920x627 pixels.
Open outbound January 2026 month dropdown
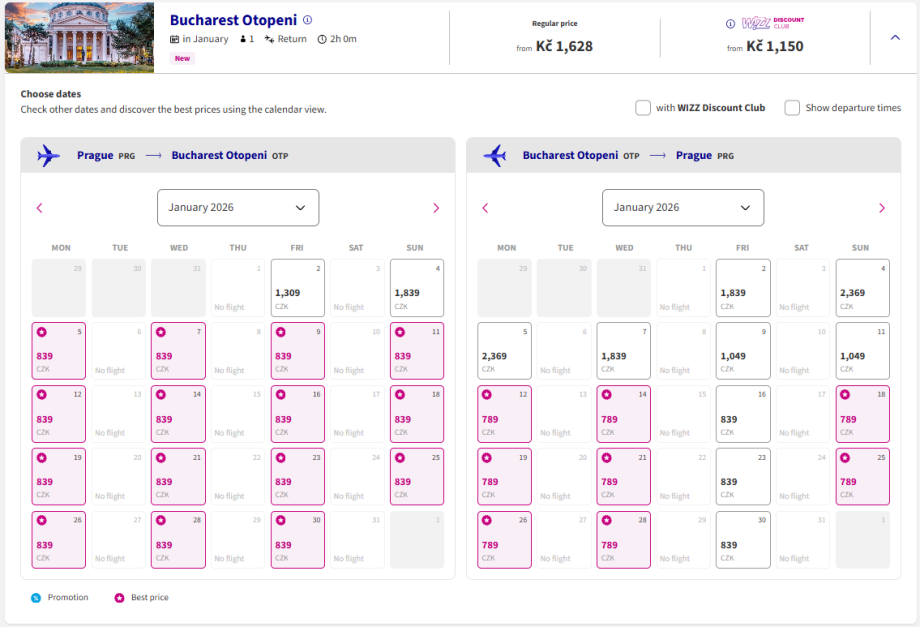tap(238, 208)
